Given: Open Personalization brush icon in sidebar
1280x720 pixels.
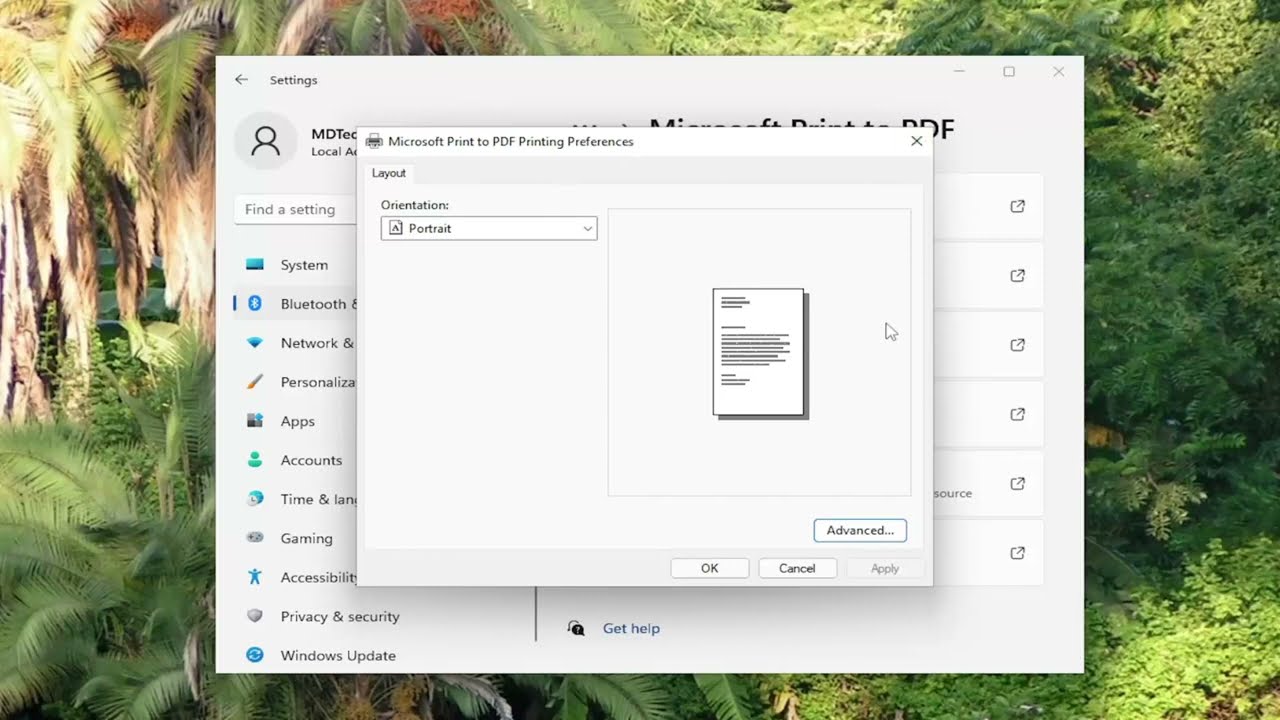Looking at the screenshot, I should (255, 382).
